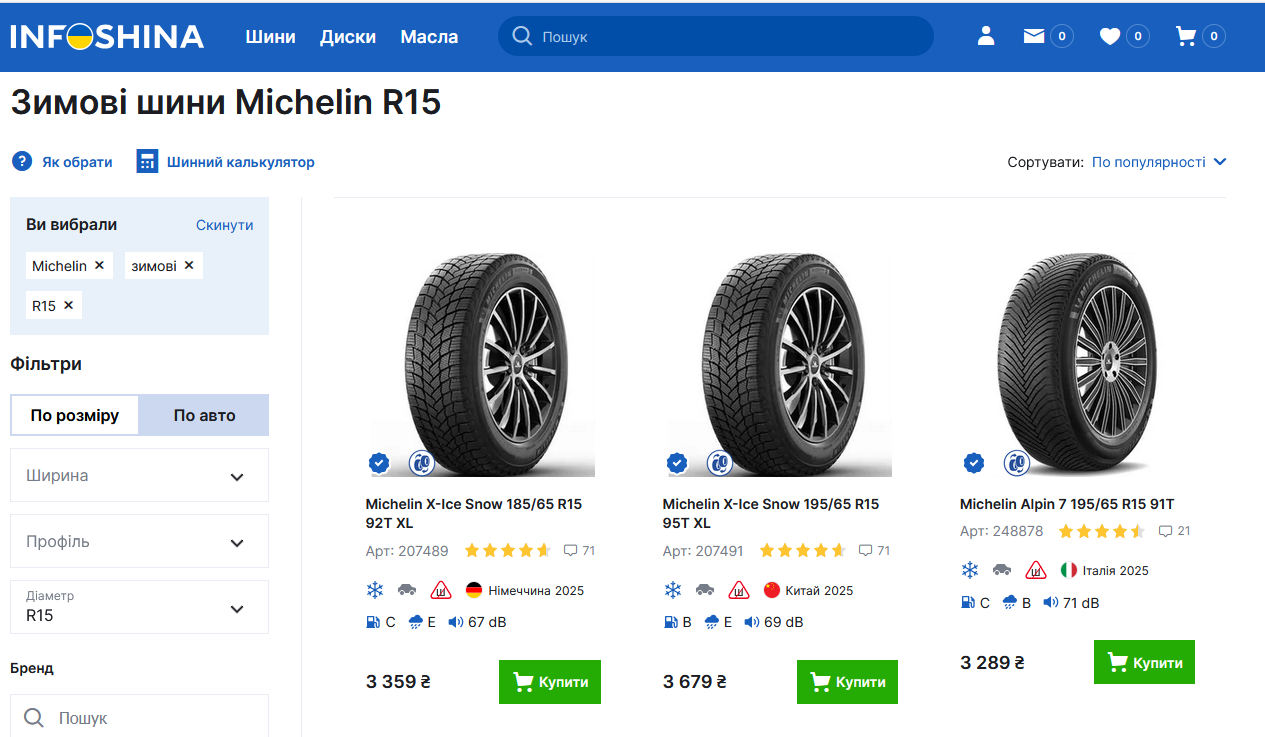Screen dimensions: 1265x737
Task: Open the favorites heart icon
Action: tap(1110, 36)
